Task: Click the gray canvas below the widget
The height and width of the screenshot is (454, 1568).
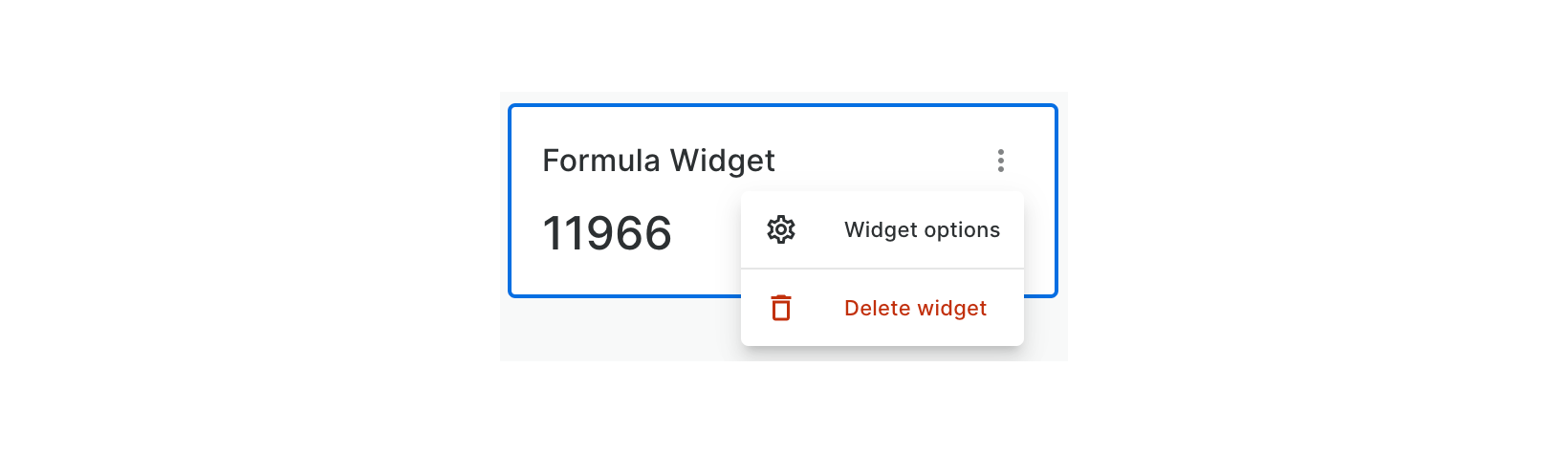Action: 621,330
